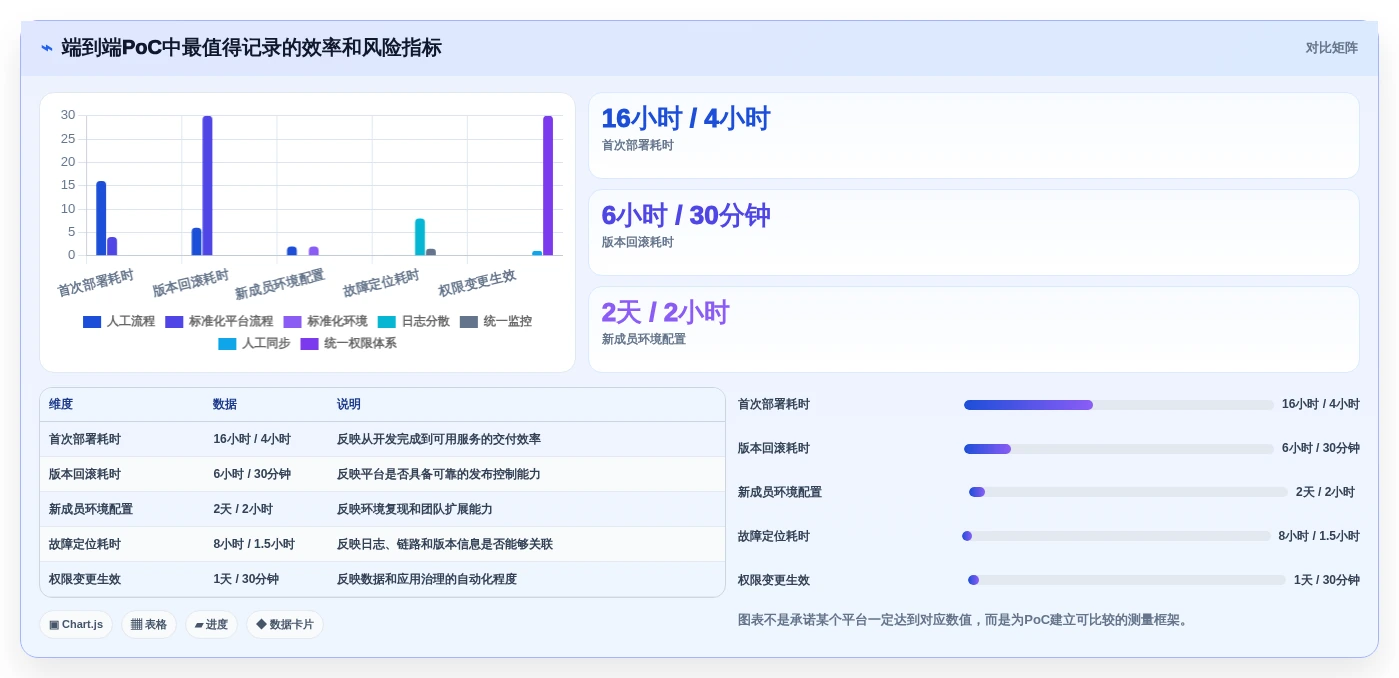Click the 说明 column header

coord(349,405)
